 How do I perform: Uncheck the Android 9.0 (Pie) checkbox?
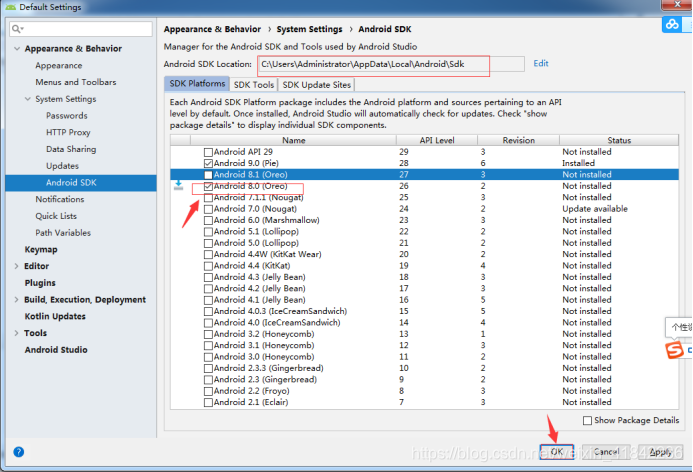[208, 164]
